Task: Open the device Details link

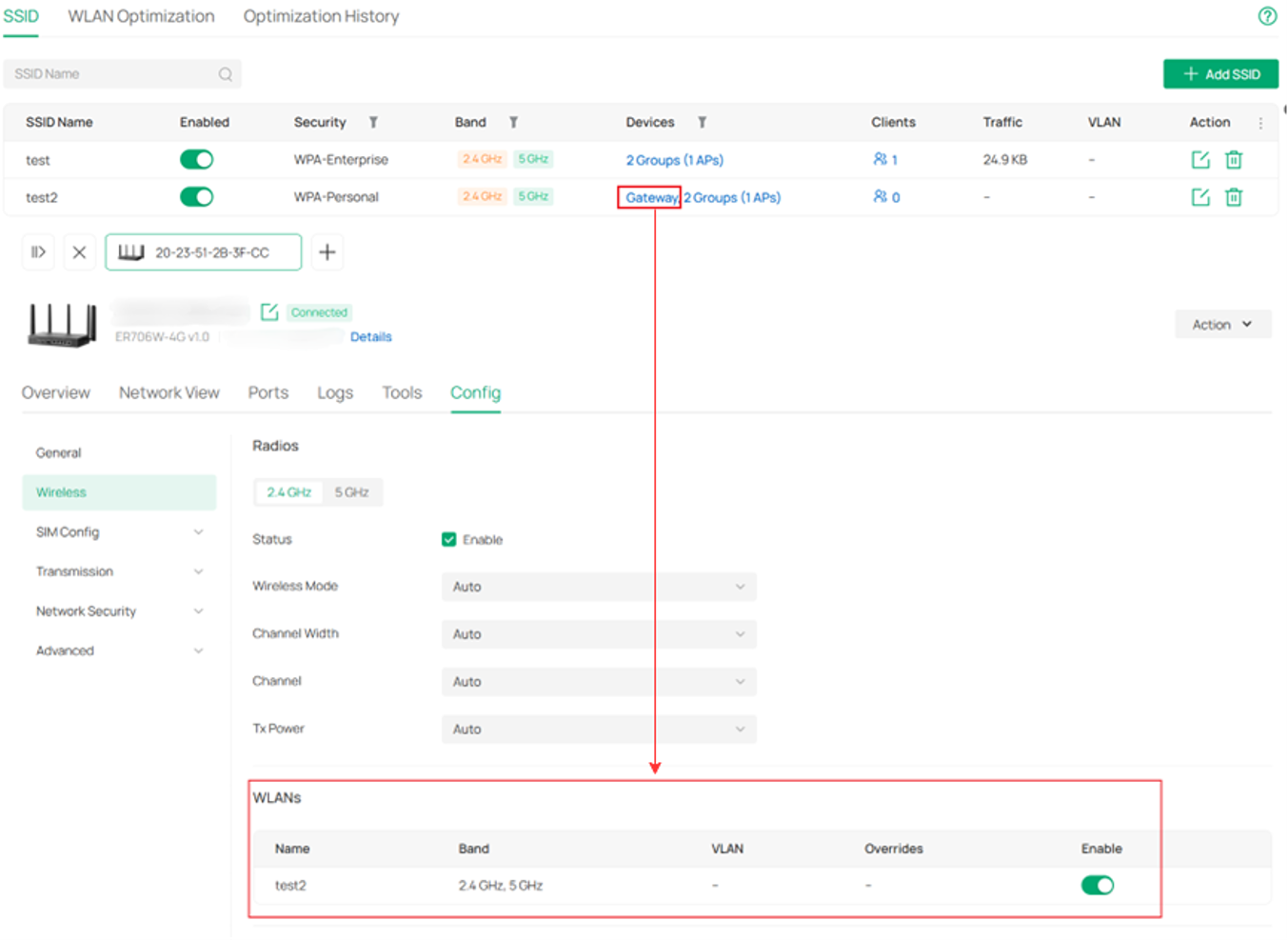Action: coord(371,337)
